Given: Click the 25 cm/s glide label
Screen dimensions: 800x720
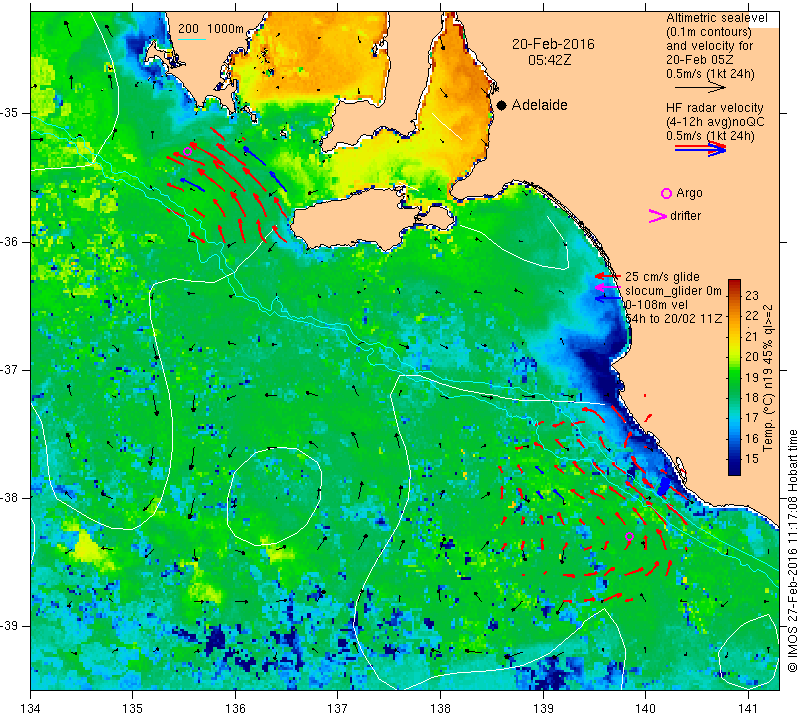Looking at the screenshot, I should pyautogui.click(x=662, y=277).
